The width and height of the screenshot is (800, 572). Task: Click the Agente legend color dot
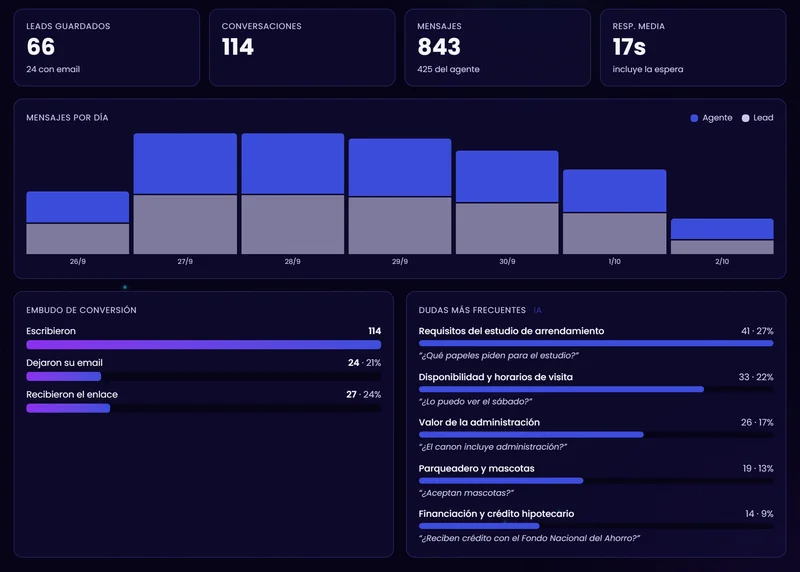click(694, 118)
